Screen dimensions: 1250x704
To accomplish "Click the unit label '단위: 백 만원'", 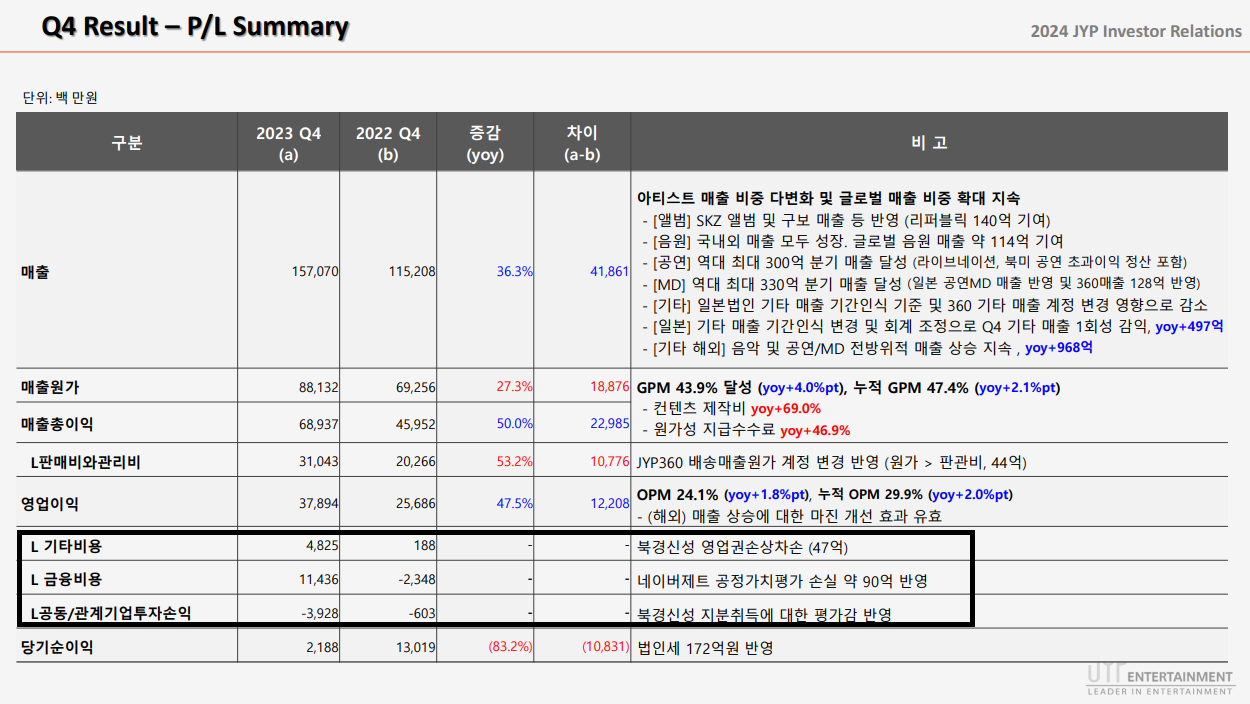I will tap(60, 98).
